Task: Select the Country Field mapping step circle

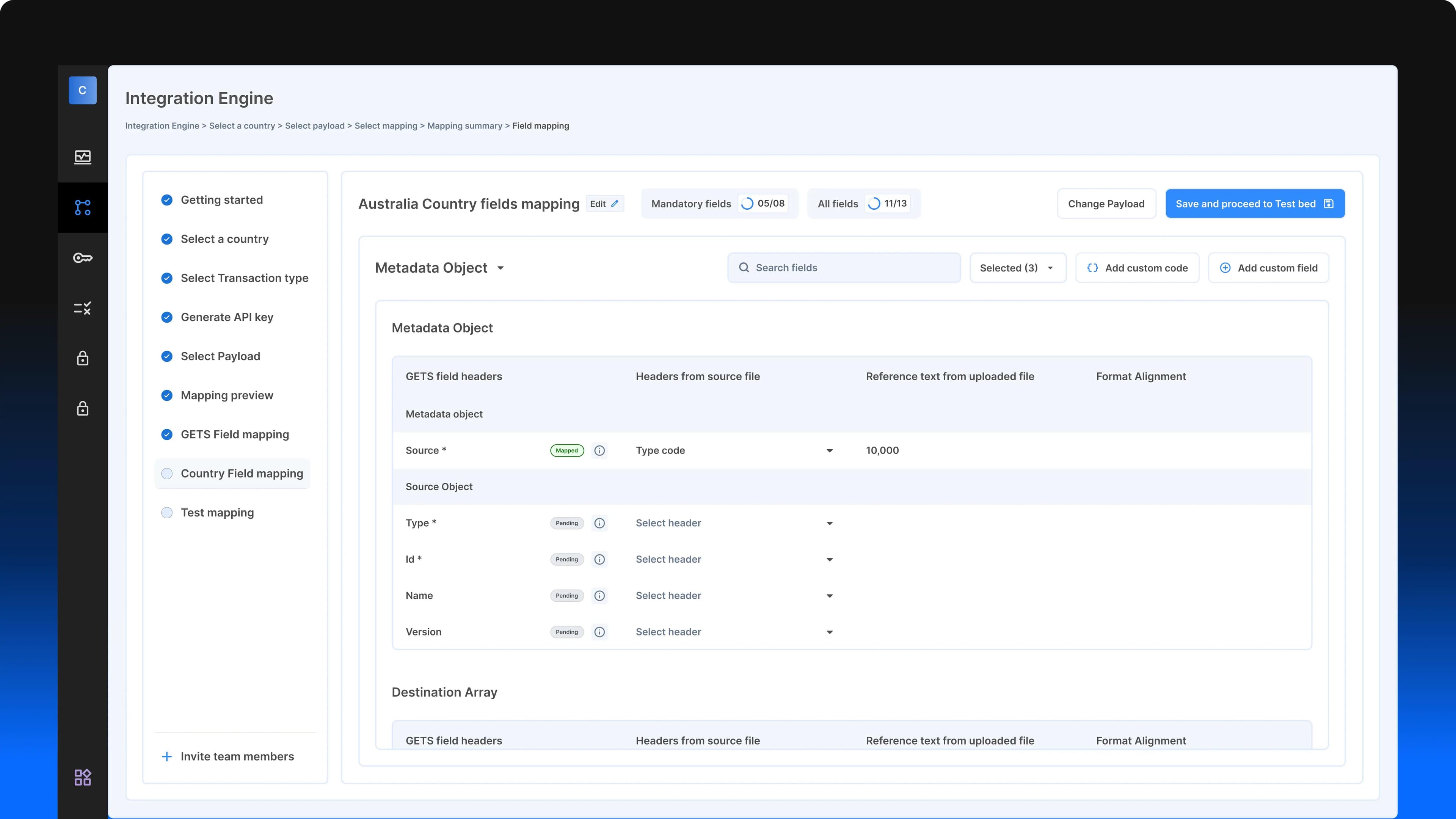Action: [167, 474]
